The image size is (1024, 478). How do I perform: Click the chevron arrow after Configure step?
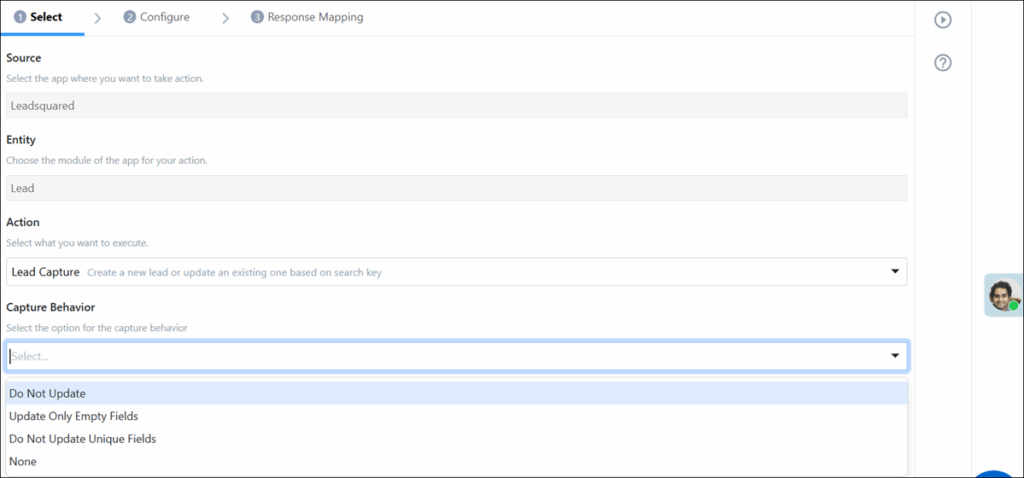(225, 18)
